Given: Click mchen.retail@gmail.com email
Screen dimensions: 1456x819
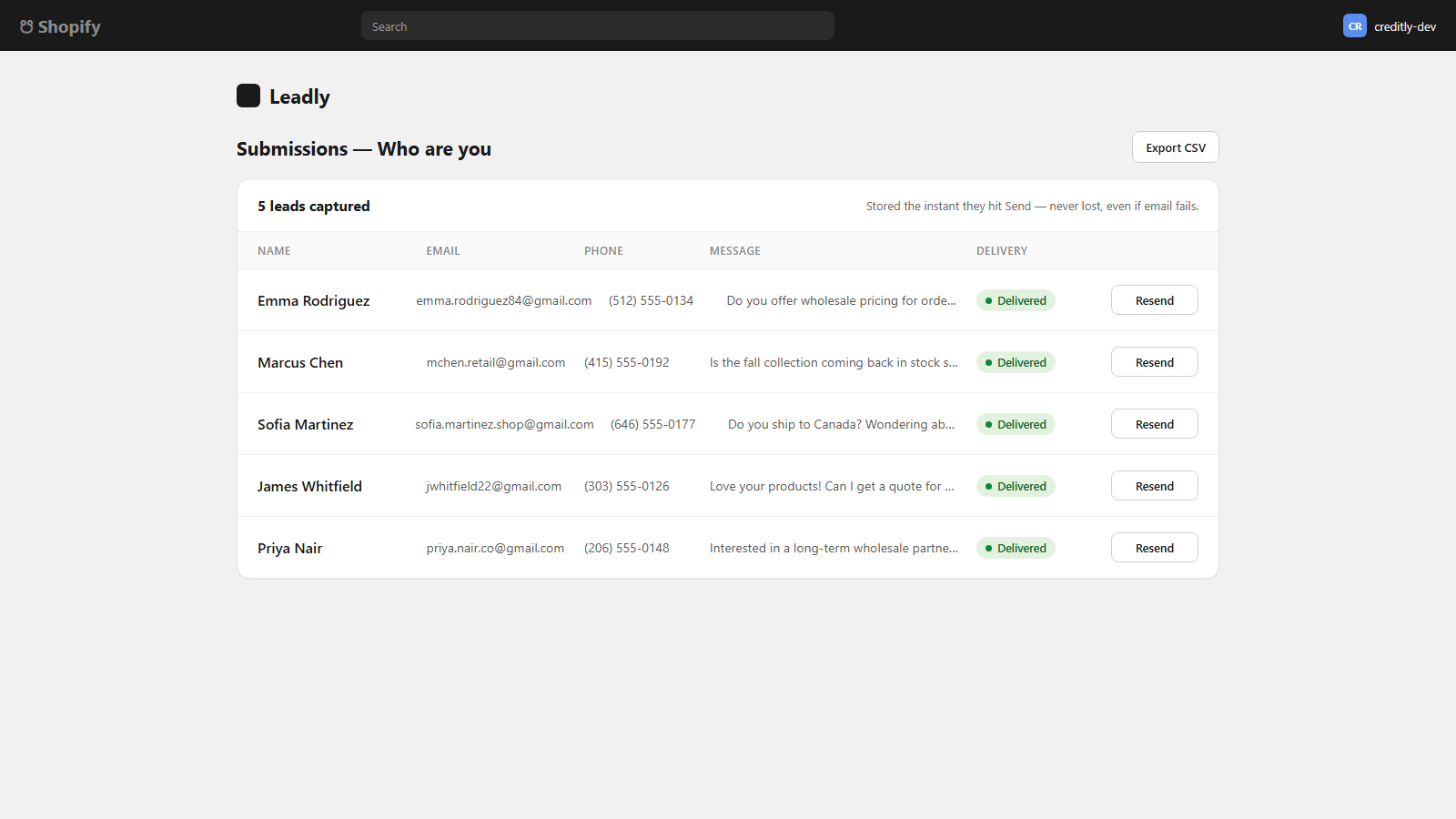Looking at the screenshot, I should point(496,363).
